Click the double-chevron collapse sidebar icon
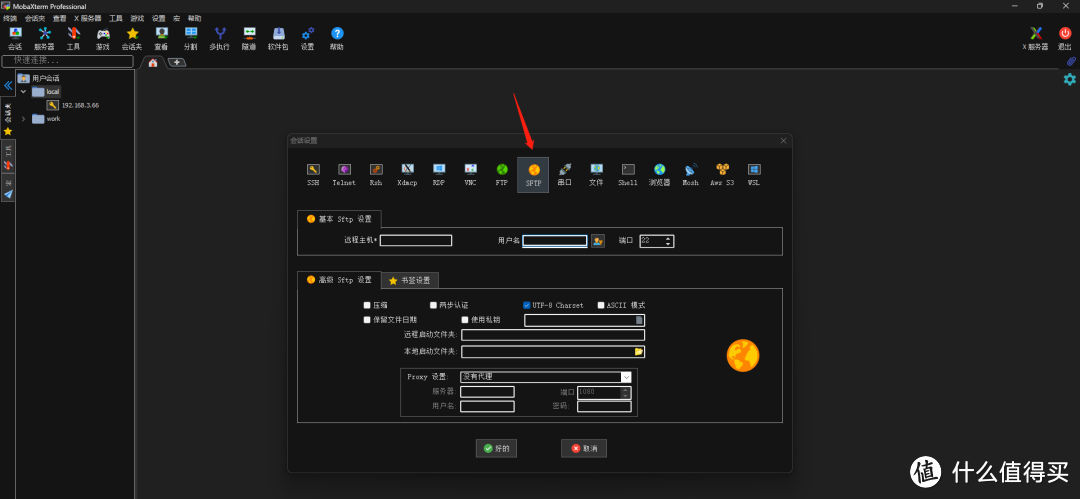 tap(8, 85)
